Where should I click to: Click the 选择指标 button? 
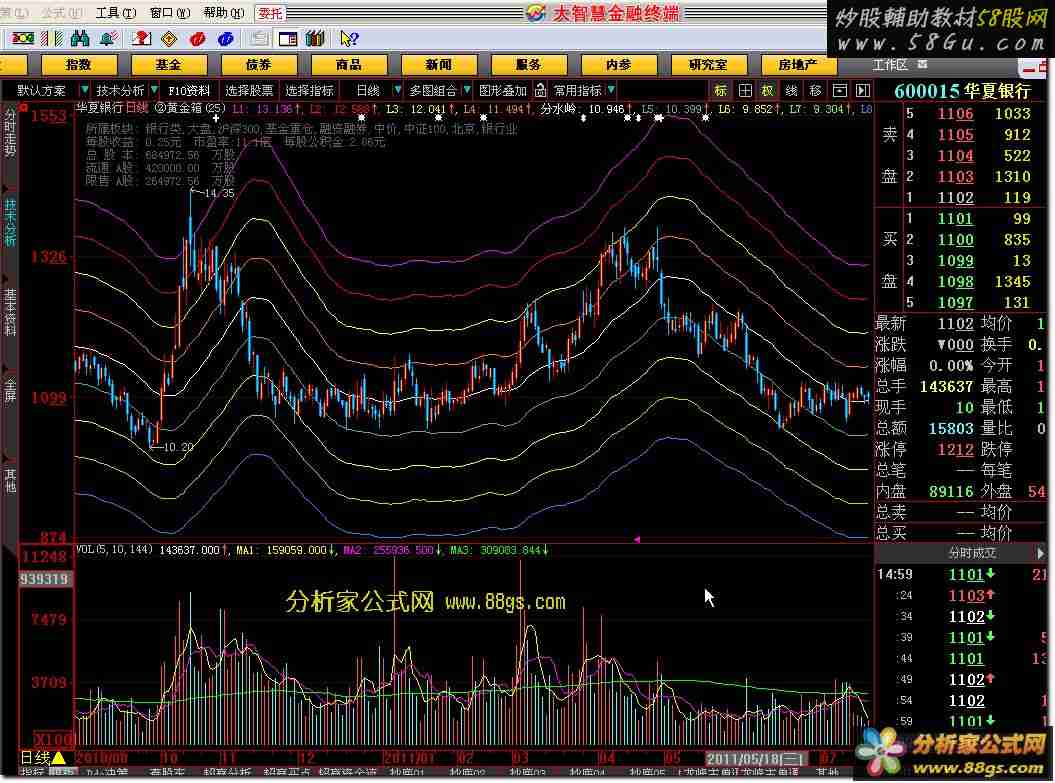(x=310, y=90)
